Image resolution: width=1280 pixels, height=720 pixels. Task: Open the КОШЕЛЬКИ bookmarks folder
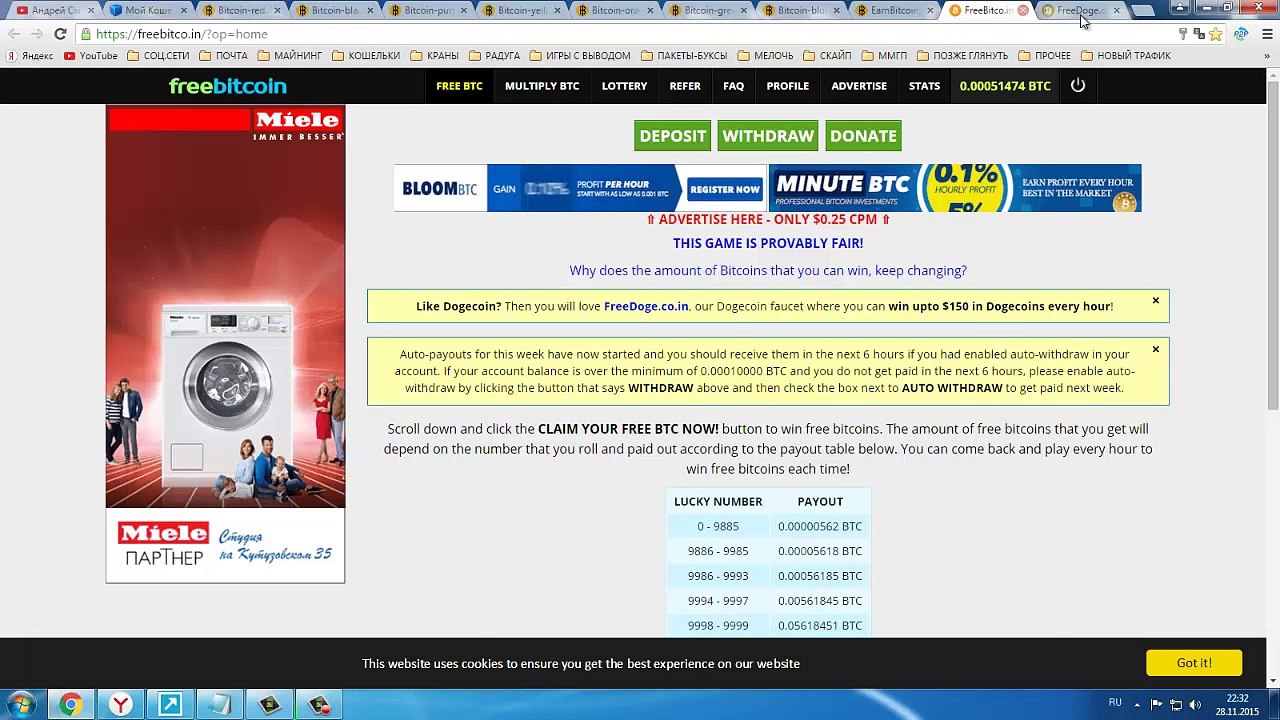[x=366, y=56]
